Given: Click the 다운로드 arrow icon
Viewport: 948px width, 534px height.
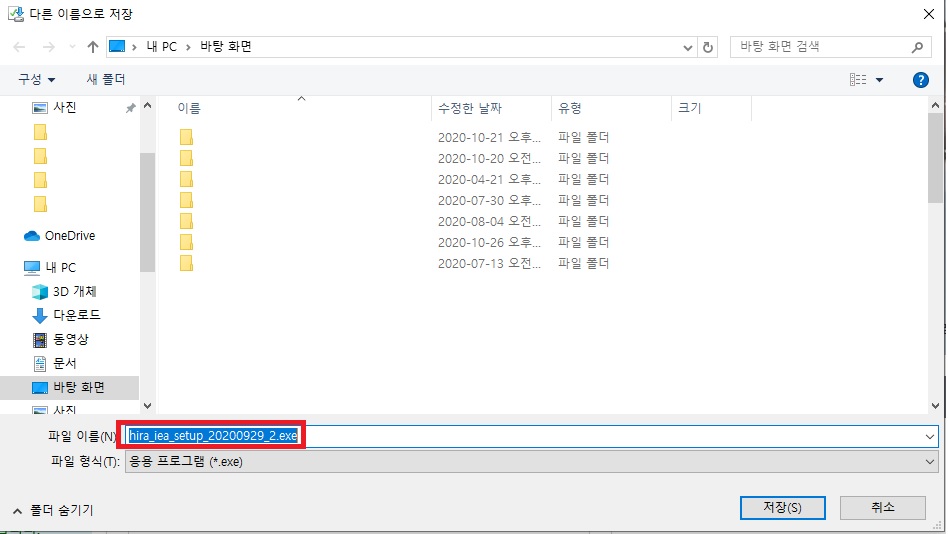Looking at the screenshot, I should pyautogui.click(x=40, y=315).
